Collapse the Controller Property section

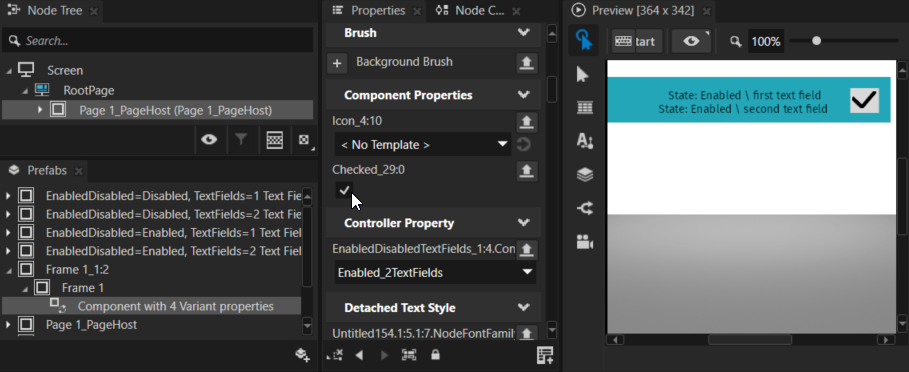(x=523, y=223)
